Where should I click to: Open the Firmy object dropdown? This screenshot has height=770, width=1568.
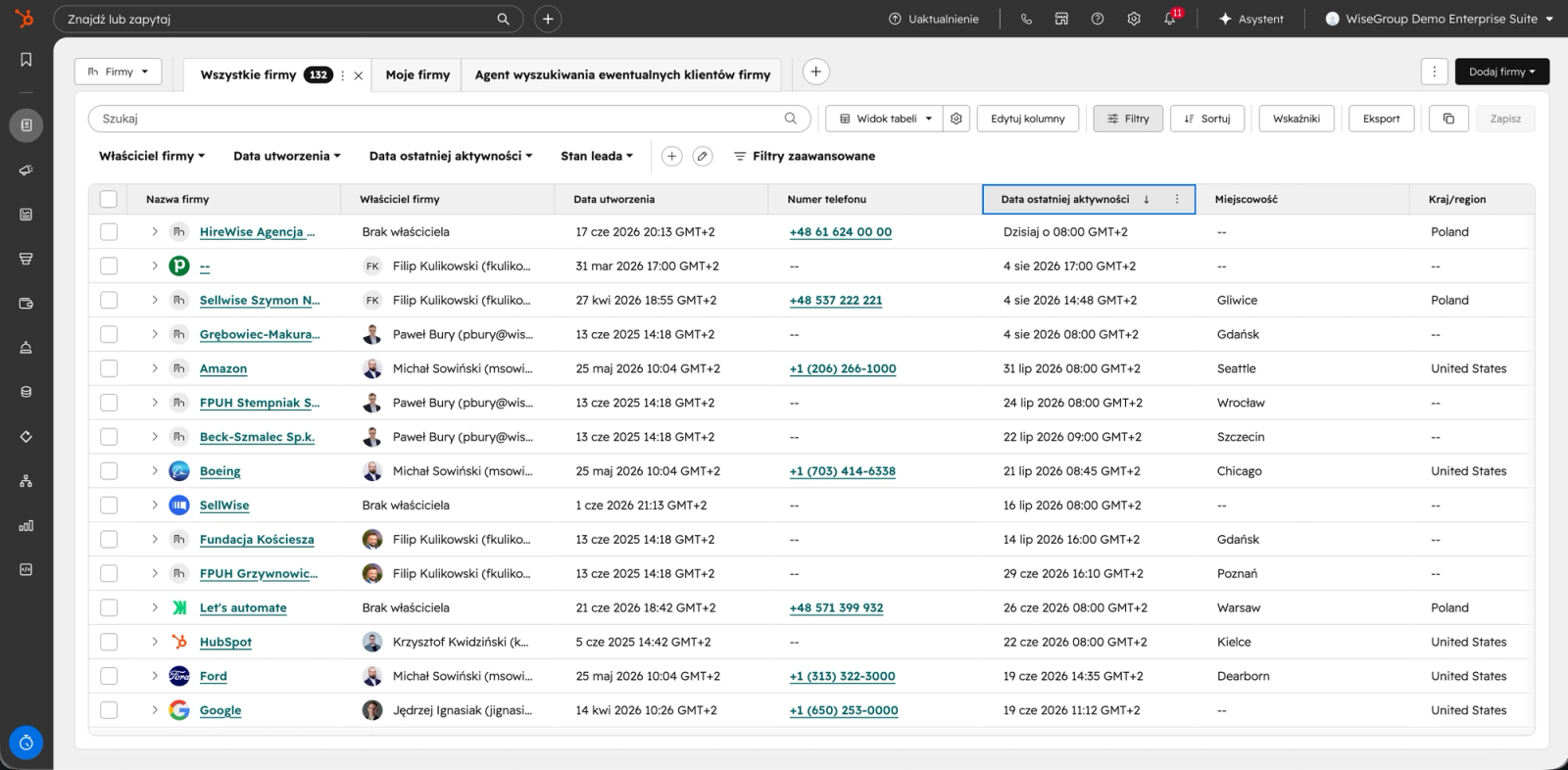(118, 72)
